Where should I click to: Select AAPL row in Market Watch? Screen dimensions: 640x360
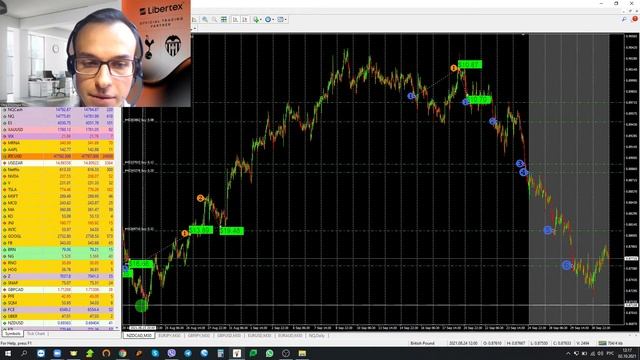click(x=58, y=150)
